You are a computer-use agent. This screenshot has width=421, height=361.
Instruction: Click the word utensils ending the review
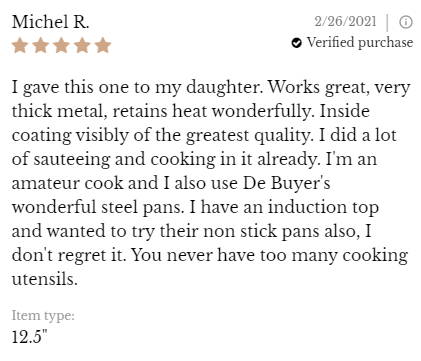[45, 279]
